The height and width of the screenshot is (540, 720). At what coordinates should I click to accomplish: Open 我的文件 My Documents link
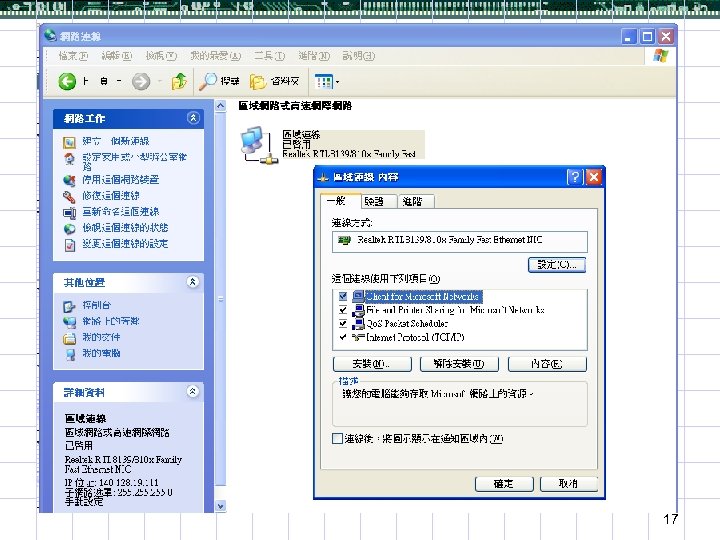click(x=101, y=337)
